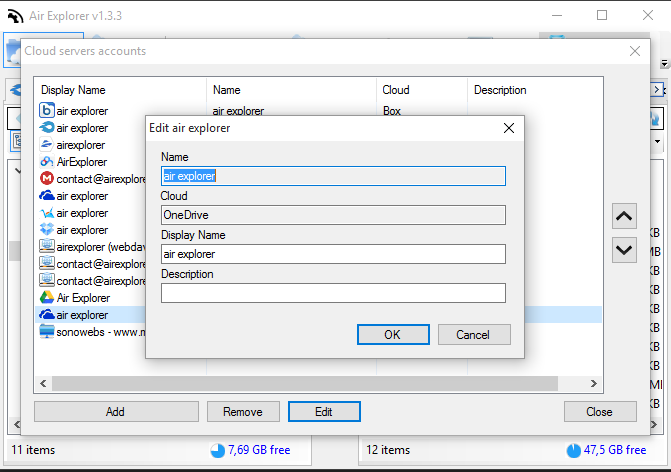
Task: Click the 7,69 GB free pie chart icon
Action: point(217,450)
